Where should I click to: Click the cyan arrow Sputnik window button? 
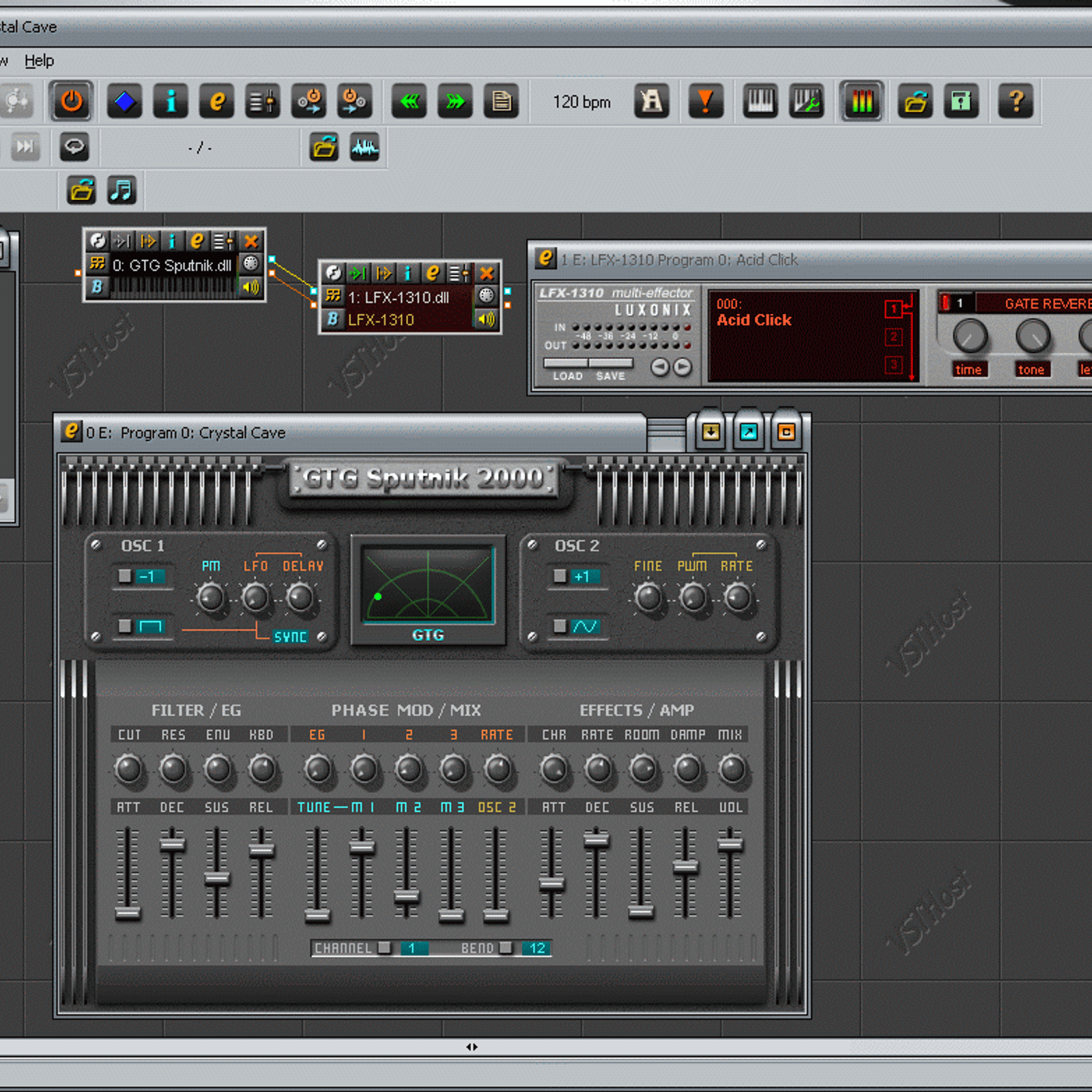pos(749,432)
